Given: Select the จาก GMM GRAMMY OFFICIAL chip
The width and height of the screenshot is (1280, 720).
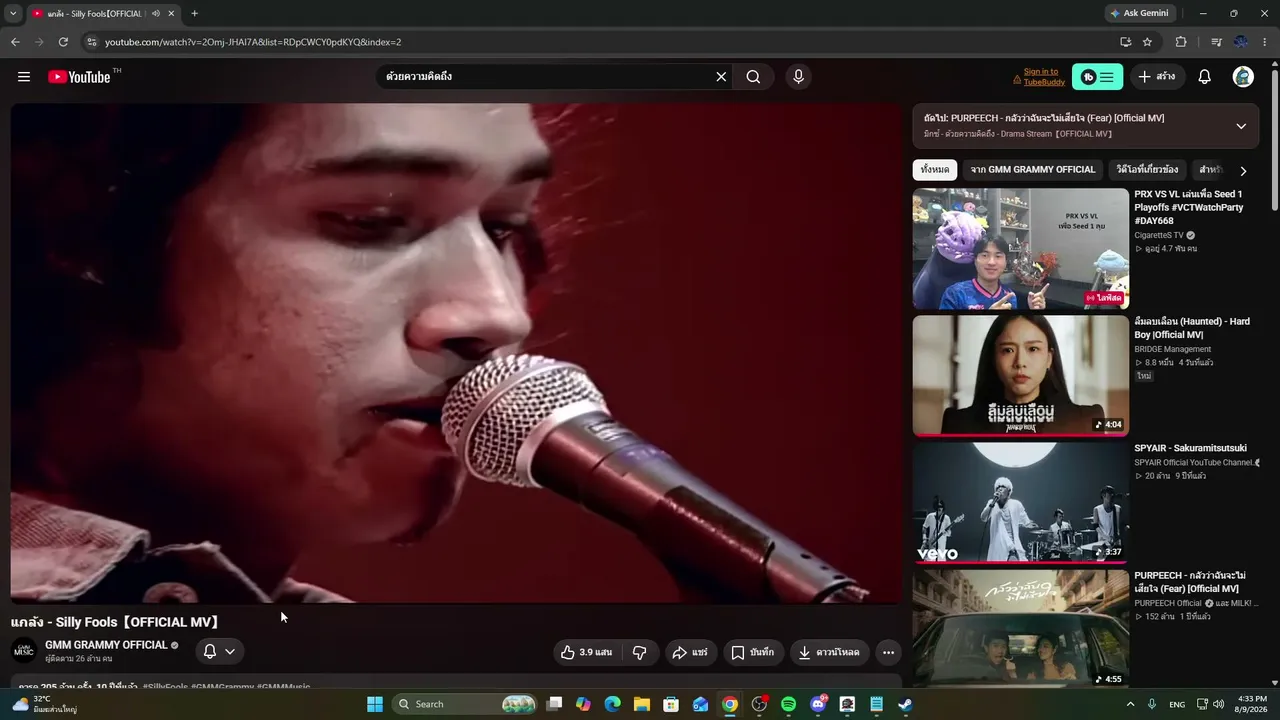Looking at the screenshot, I should click(x=1033, y=170).
